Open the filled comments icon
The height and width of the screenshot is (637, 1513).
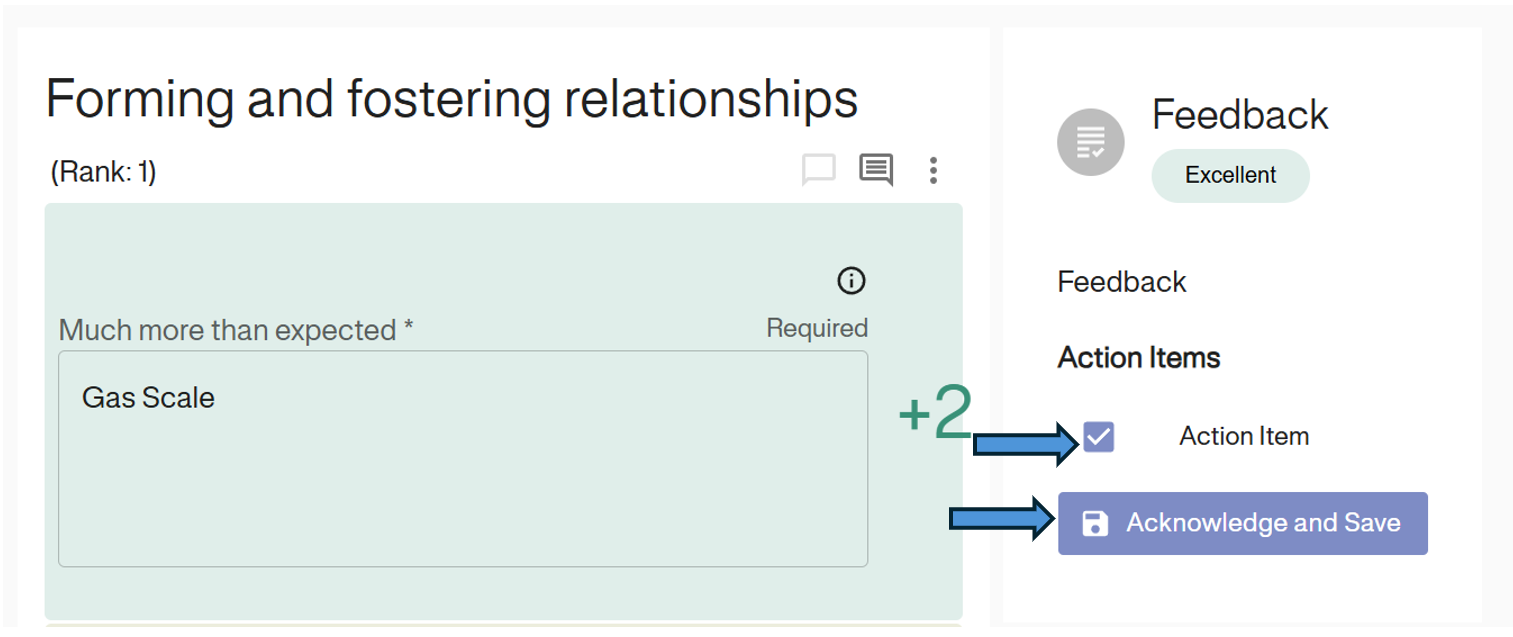(x=876, y=170)
